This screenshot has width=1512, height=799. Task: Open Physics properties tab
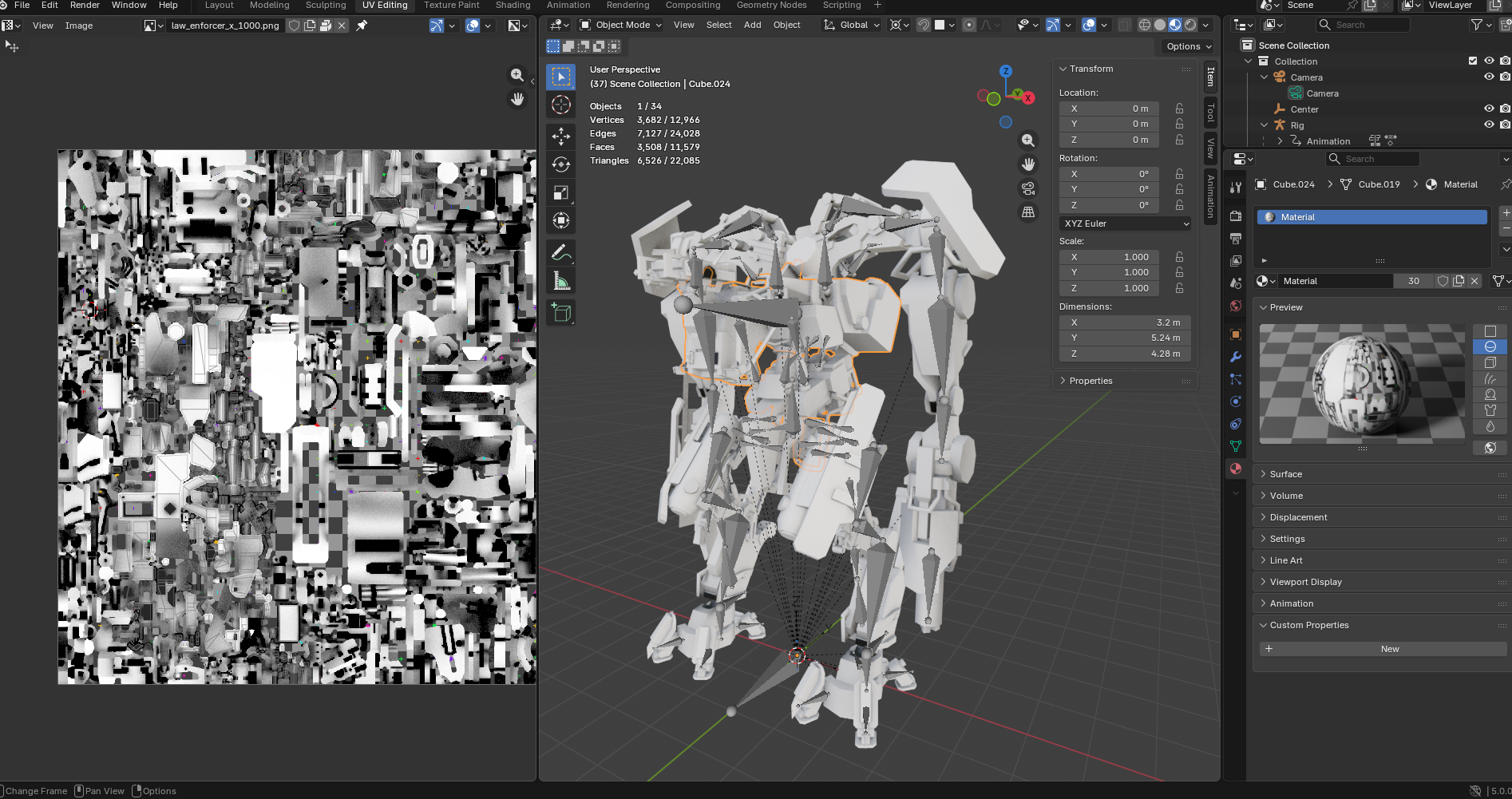1235,401
